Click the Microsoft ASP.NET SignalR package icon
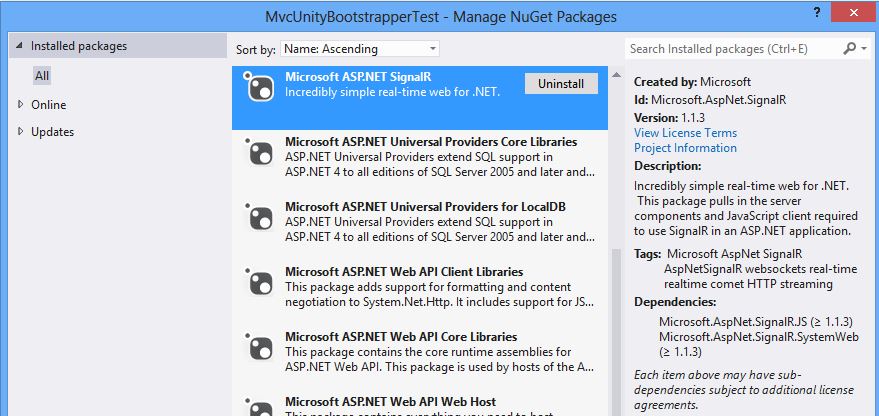879x416 pixels. click(x=260, y=88)
